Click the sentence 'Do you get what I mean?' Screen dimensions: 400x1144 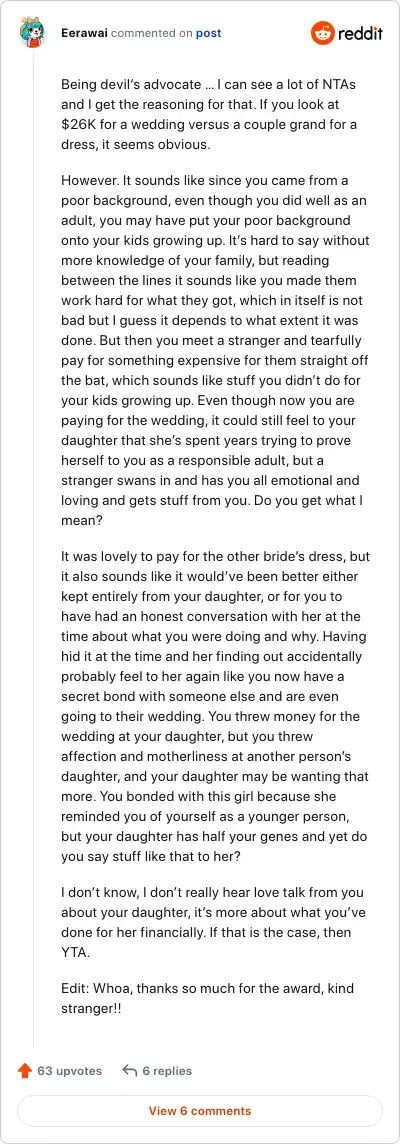215,513
